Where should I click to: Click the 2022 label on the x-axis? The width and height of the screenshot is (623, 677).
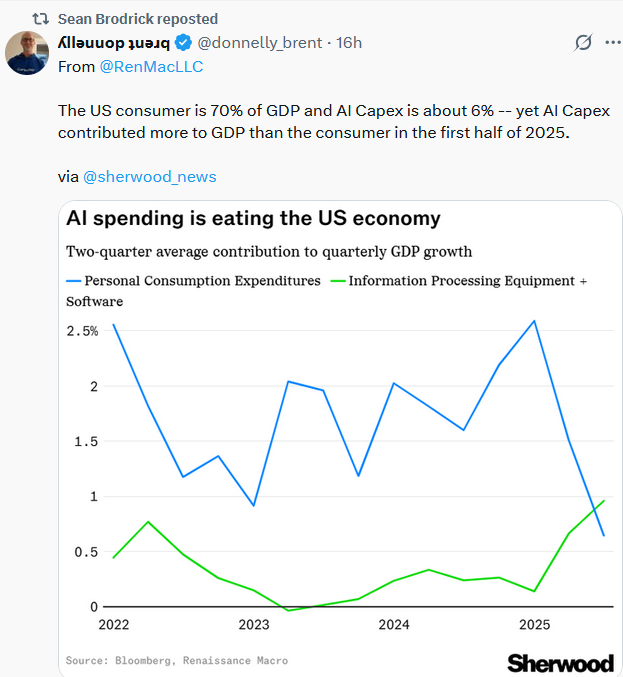113,626
